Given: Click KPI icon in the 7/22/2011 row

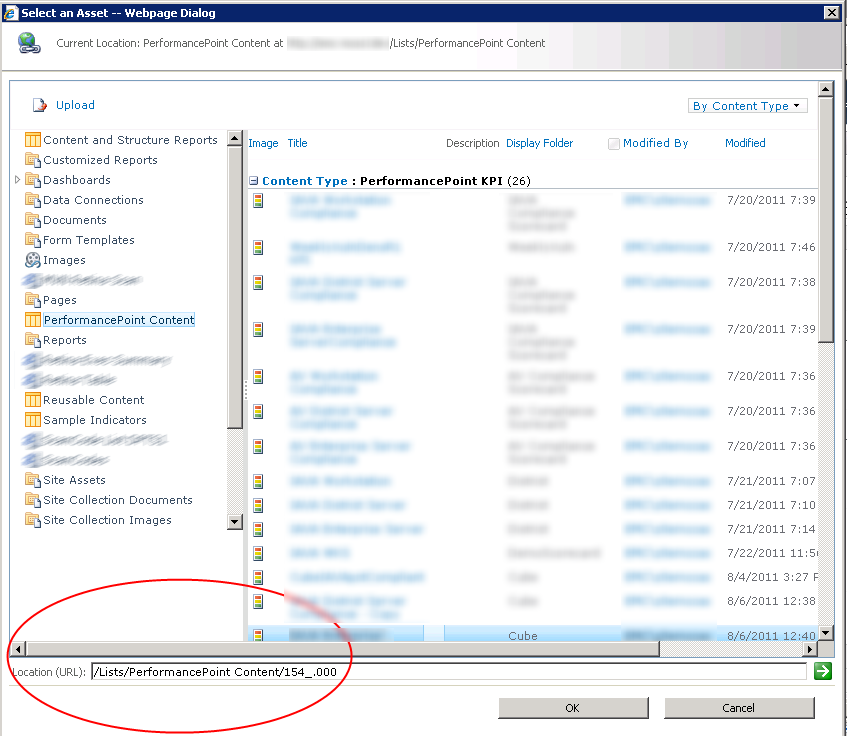Looking at the screenshot, I should click(258, 553).
